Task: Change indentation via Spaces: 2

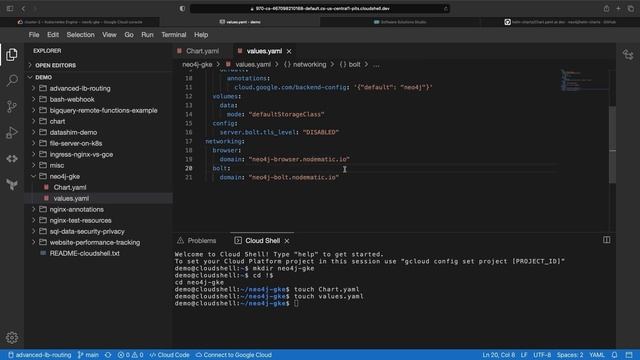Action: tap(570, 355)
